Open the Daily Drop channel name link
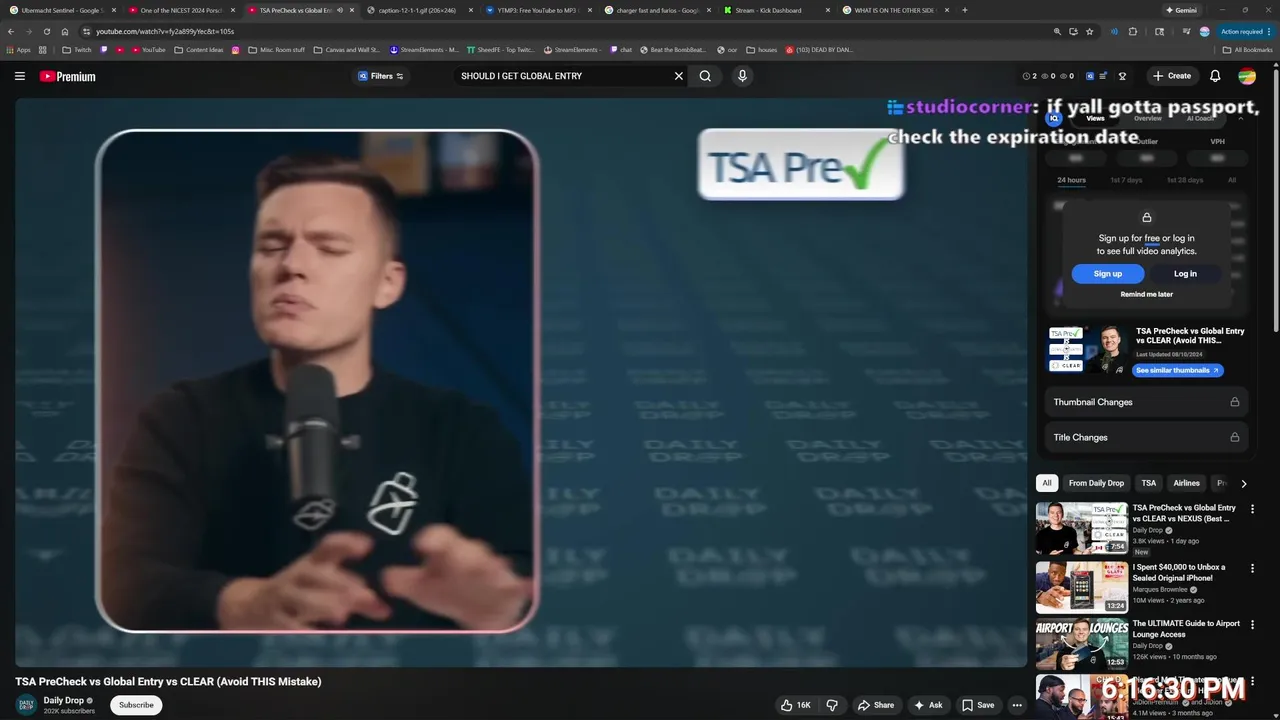 64,700
